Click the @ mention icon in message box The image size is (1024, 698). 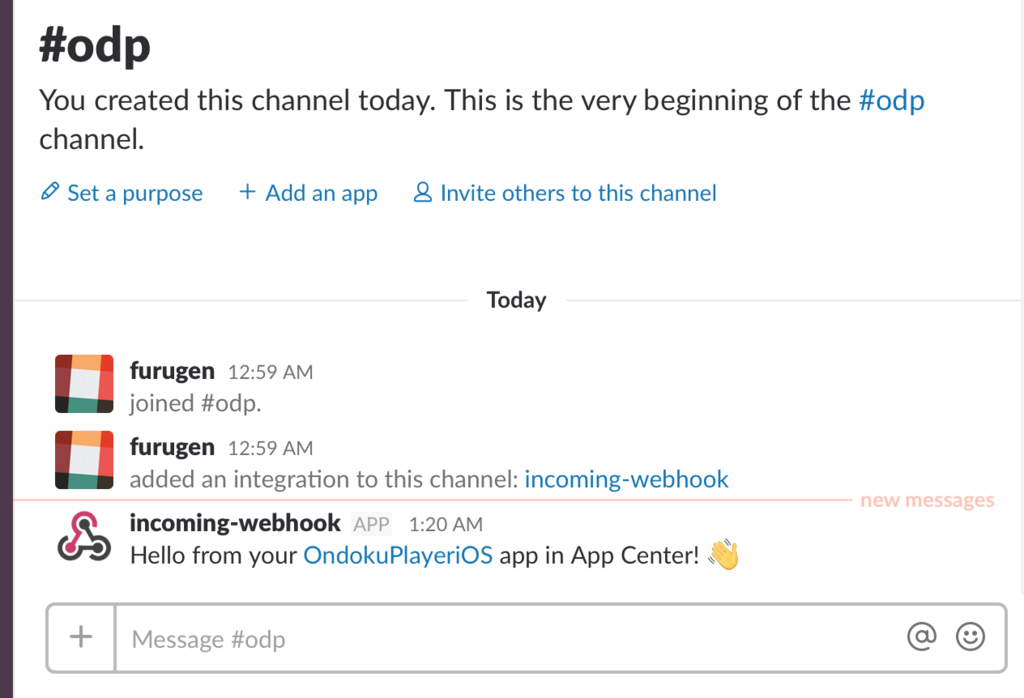click(921, 635)
